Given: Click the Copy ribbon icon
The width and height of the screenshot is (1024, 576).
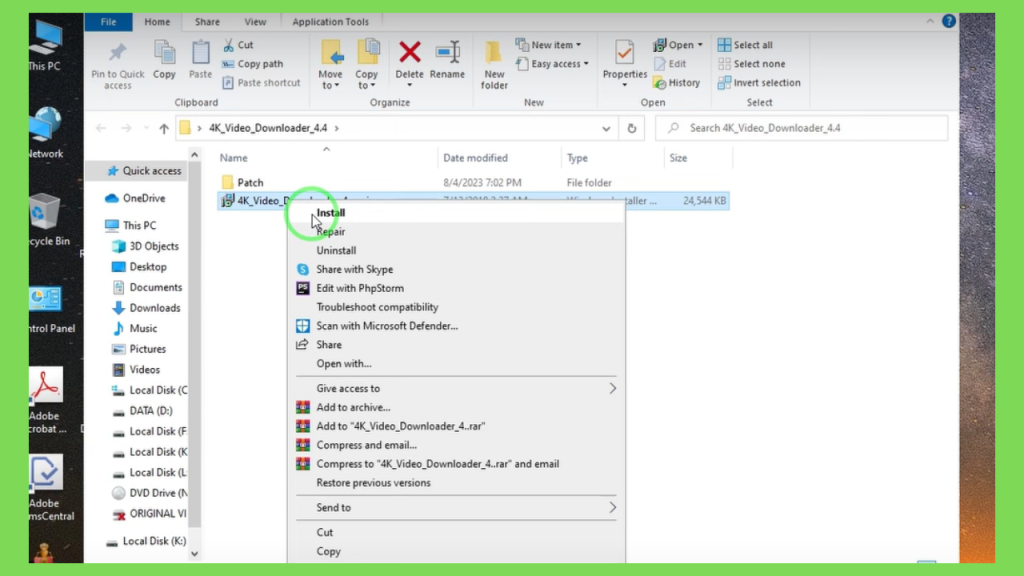Looking at the screenshot, I should point(165,53).
